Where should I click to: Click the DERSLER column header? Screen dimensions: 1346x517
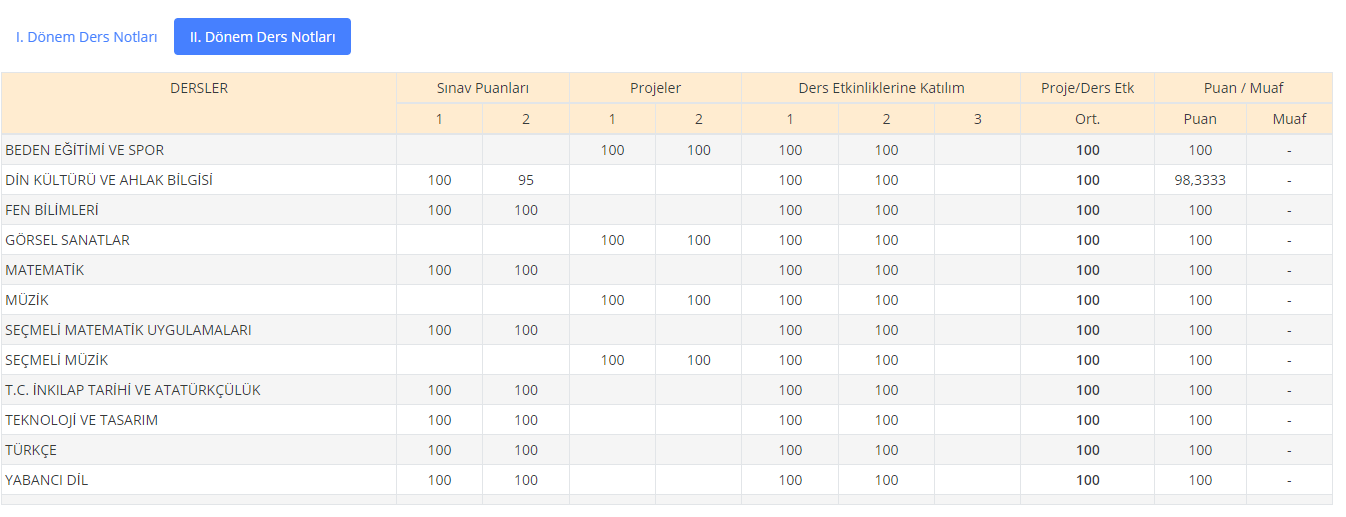199,88
